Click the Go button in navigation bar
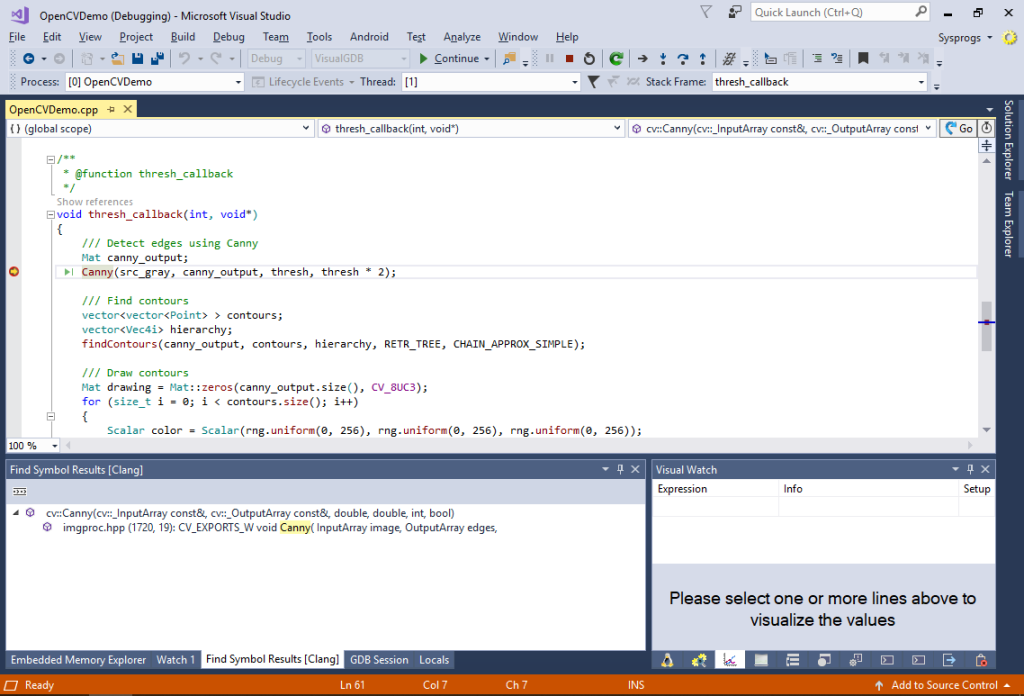The image size is (1024, 696). [958, 129]
